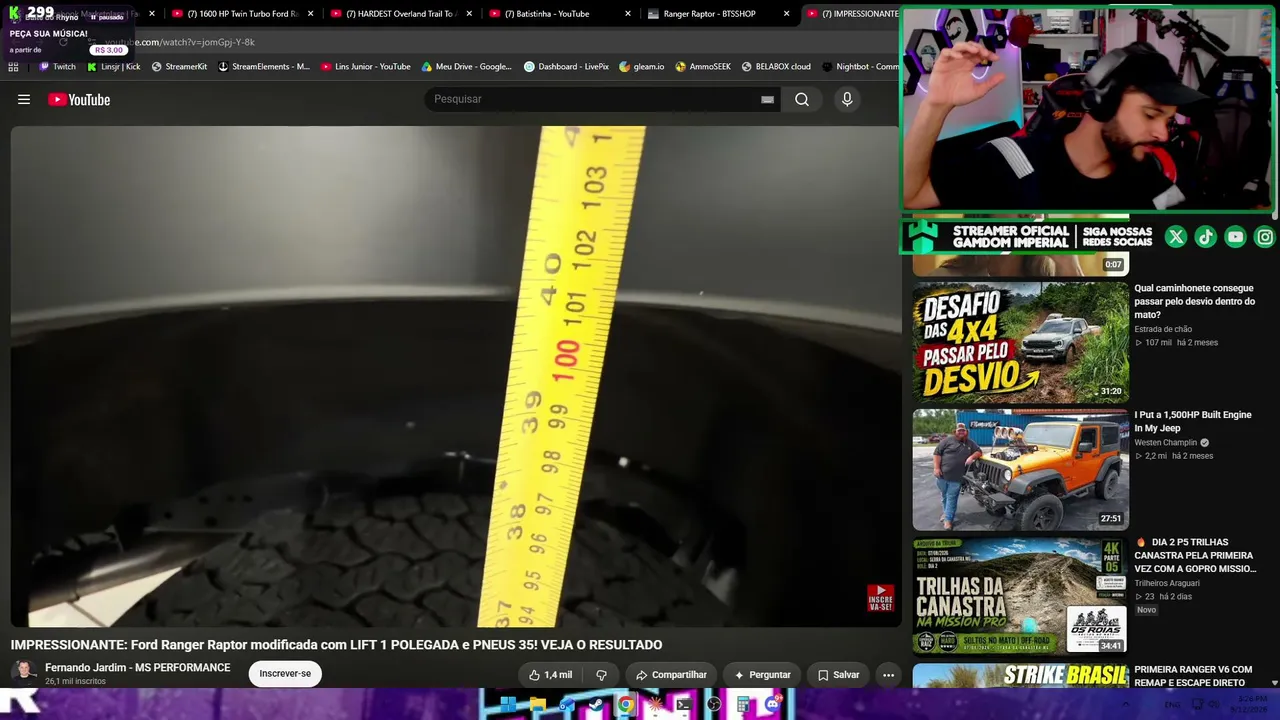
Task: Click the video player frame
Action: (456, 376)
